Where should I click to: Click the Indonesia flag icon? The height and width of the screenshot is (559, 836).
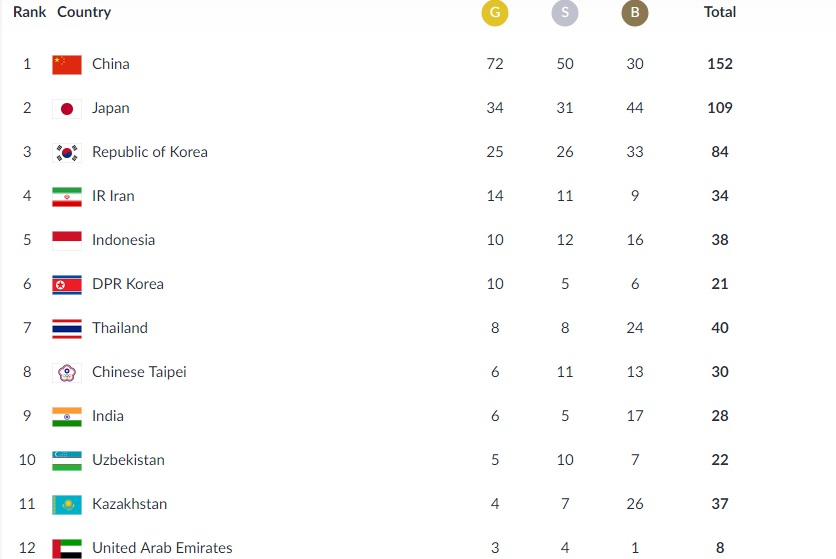67,240
